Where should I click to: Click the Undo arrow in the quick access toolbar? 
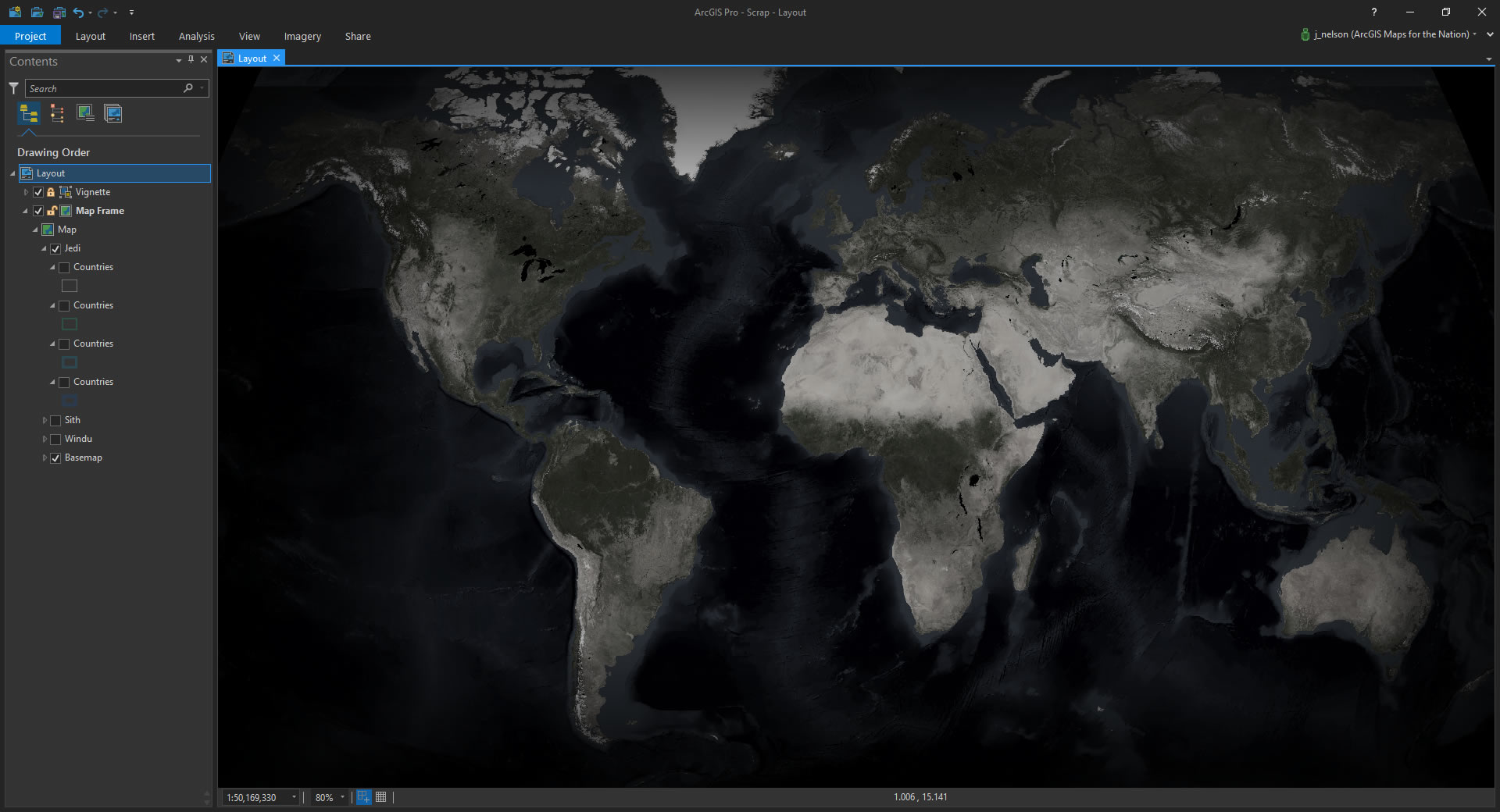(78, 12)
